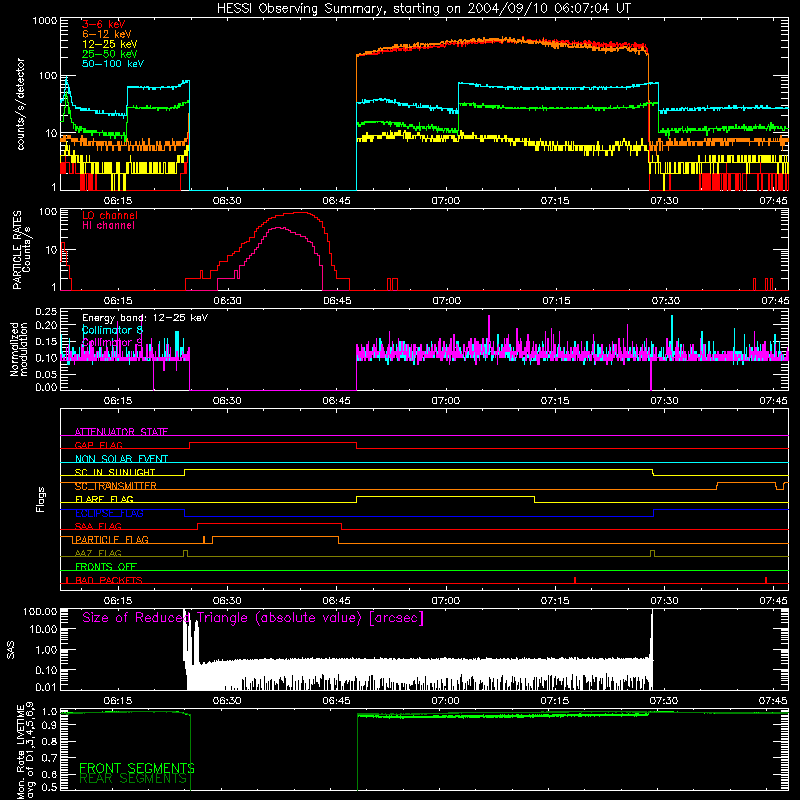Click the 'ATTENUATOR_STATE' flag label
The height and width of the screenshot is (800, 800).
(x=121, y=432)
